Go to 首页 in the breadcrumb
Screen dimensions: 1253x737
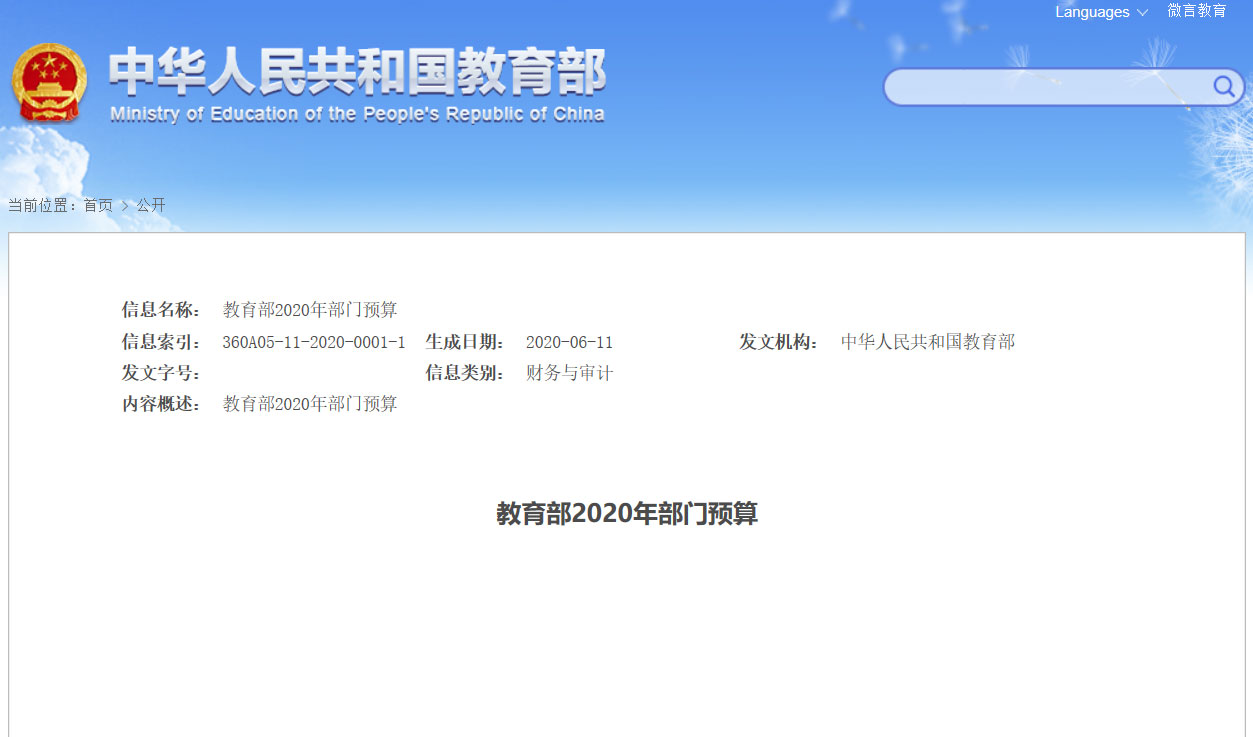tap(98, 205)
